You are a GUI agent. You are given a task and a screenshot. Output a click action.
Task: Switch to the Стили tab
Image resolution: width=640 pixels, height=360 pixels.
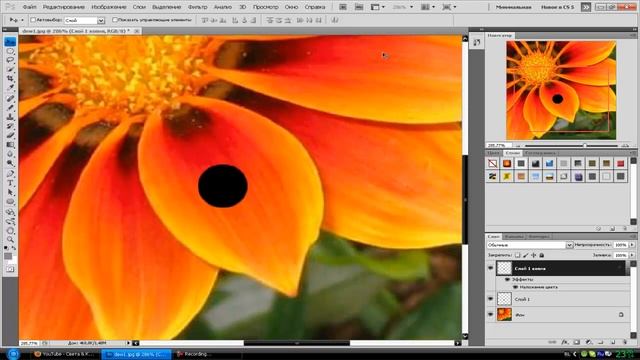pos(512,153)
